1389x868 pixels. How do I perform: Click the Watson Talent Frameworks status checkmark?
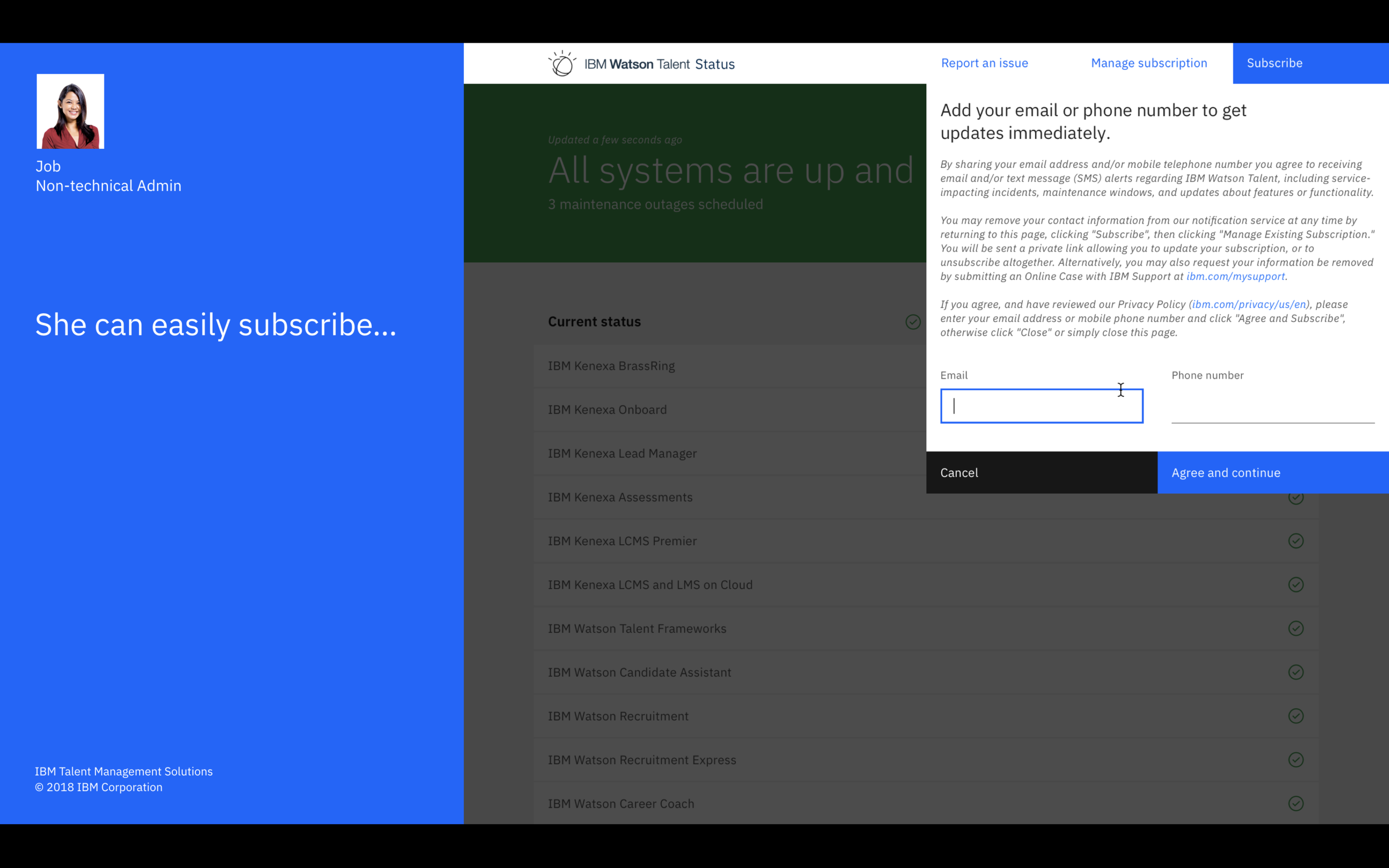tap(1296, 628)
